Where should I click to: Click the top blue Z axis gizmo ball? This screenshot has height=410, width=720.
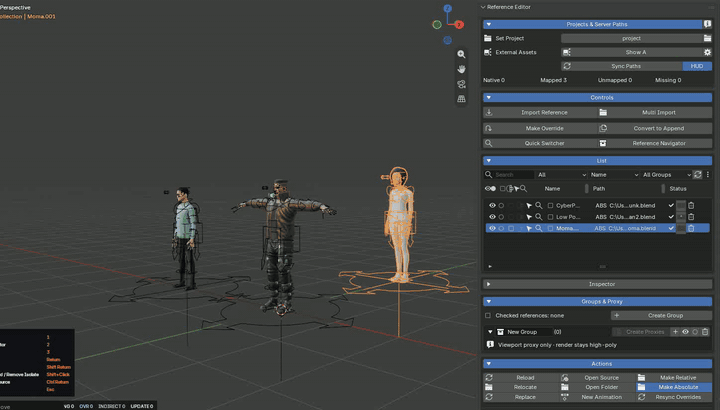pyautogui.click(x=448, y=9)
